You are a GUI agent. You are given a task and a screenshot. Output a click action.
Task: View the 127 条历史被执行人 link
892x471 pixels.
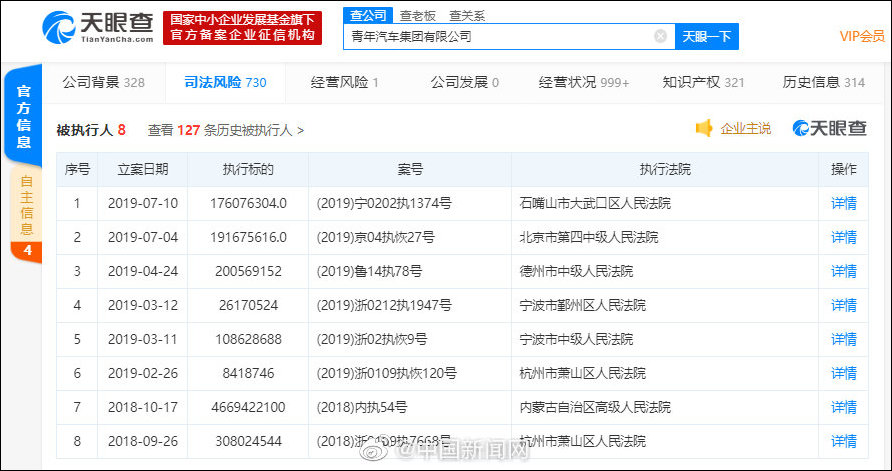click(226, 130)
